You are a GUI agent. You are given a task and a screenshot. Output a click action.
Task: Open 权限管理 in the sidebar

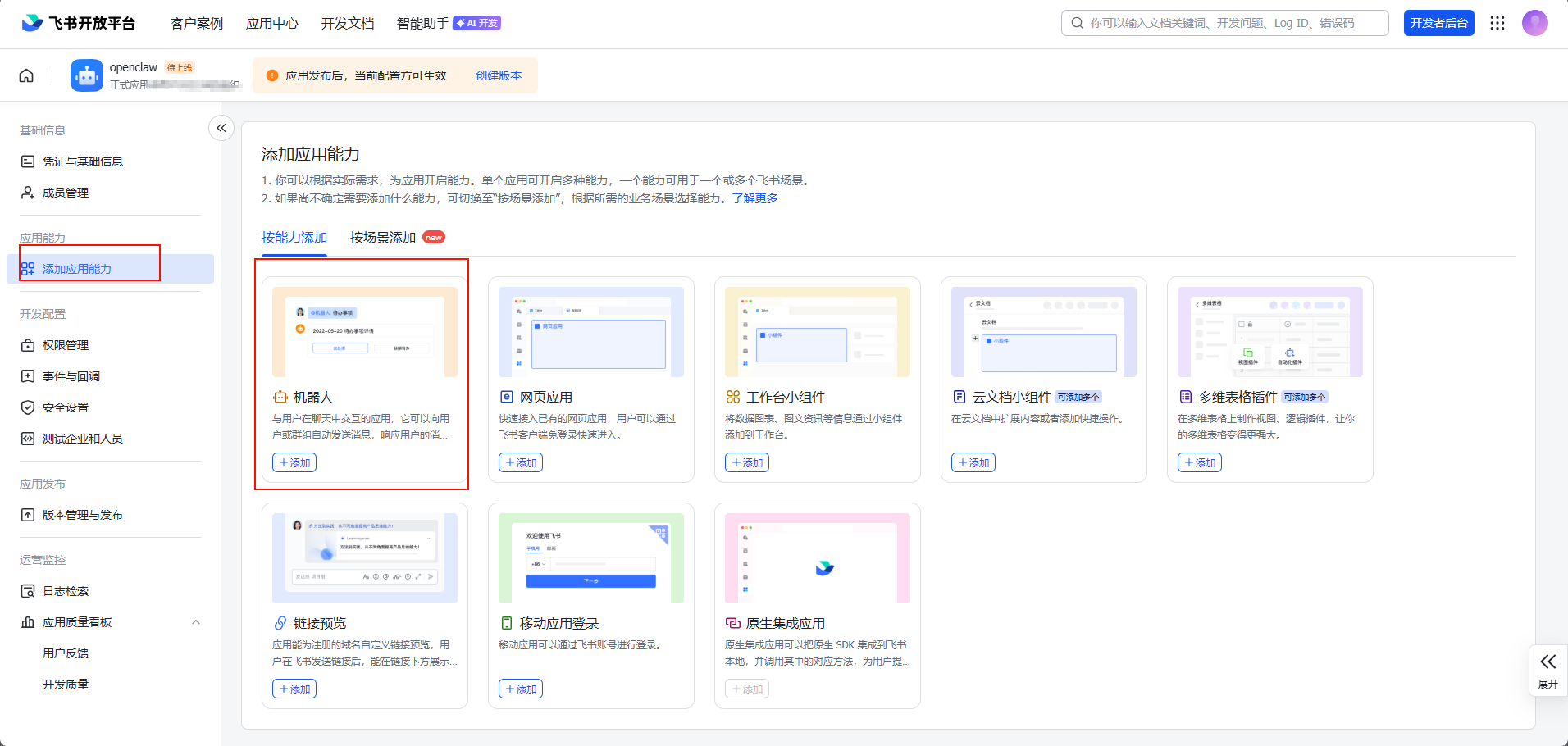click(x=66, y=345)
